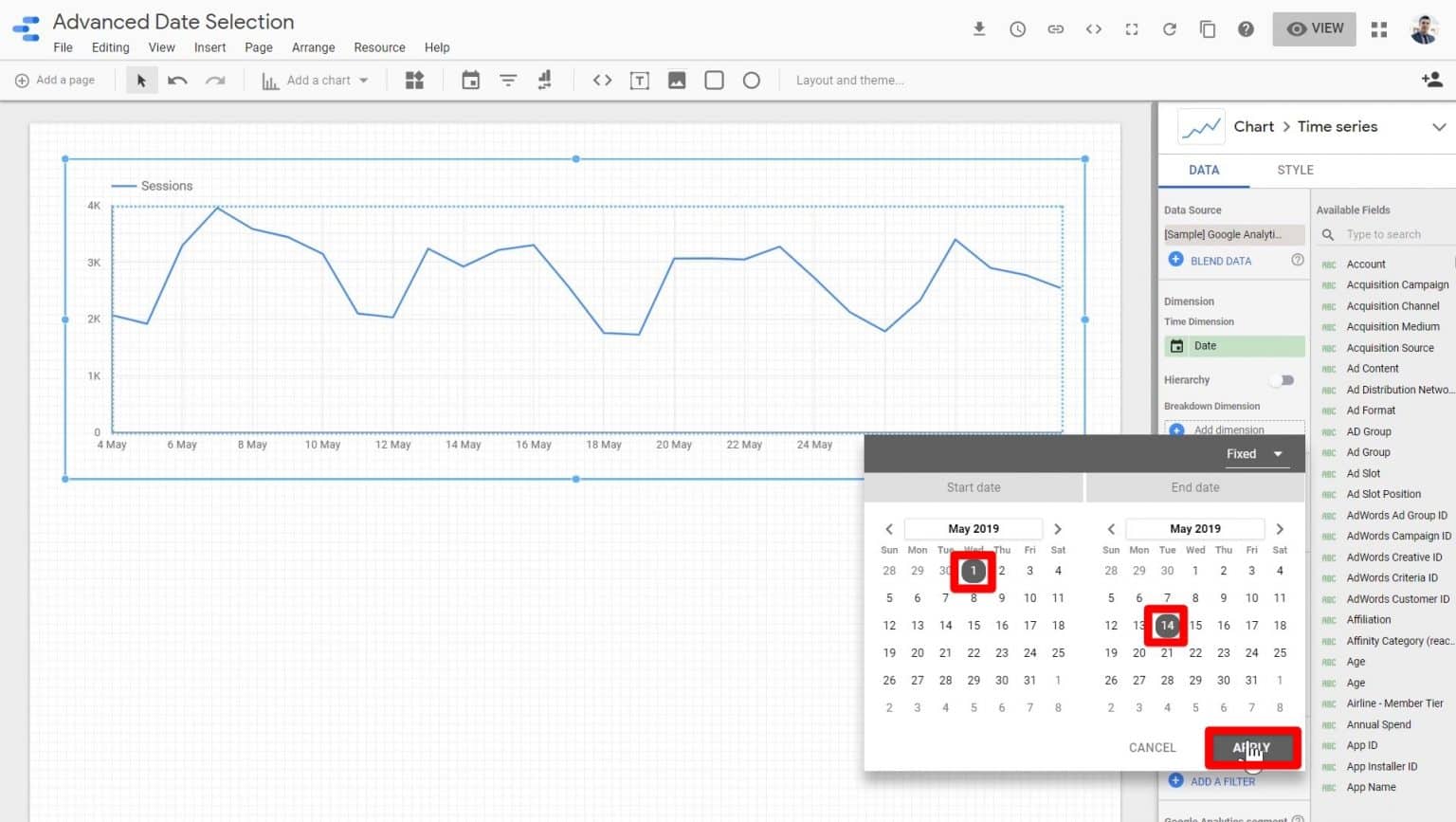Click the undo arrow icon

pos(177,80)
